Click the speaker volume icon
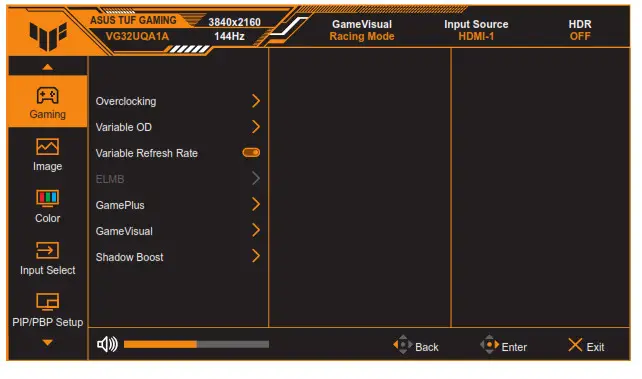The width and height of the screenshot is (642, 379). pos(107,344)
